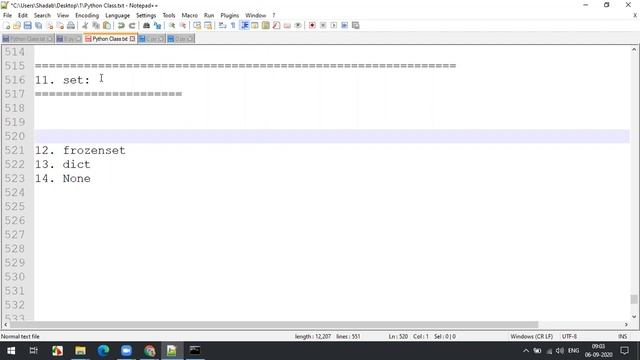Click Save Recorded Macro icon

tap(356, 25)
